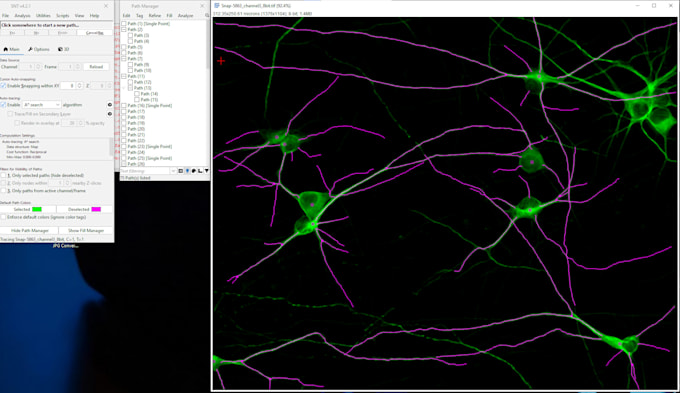Click the Reload button
This screenshot has height=393, width=680.
click(96, 67)
